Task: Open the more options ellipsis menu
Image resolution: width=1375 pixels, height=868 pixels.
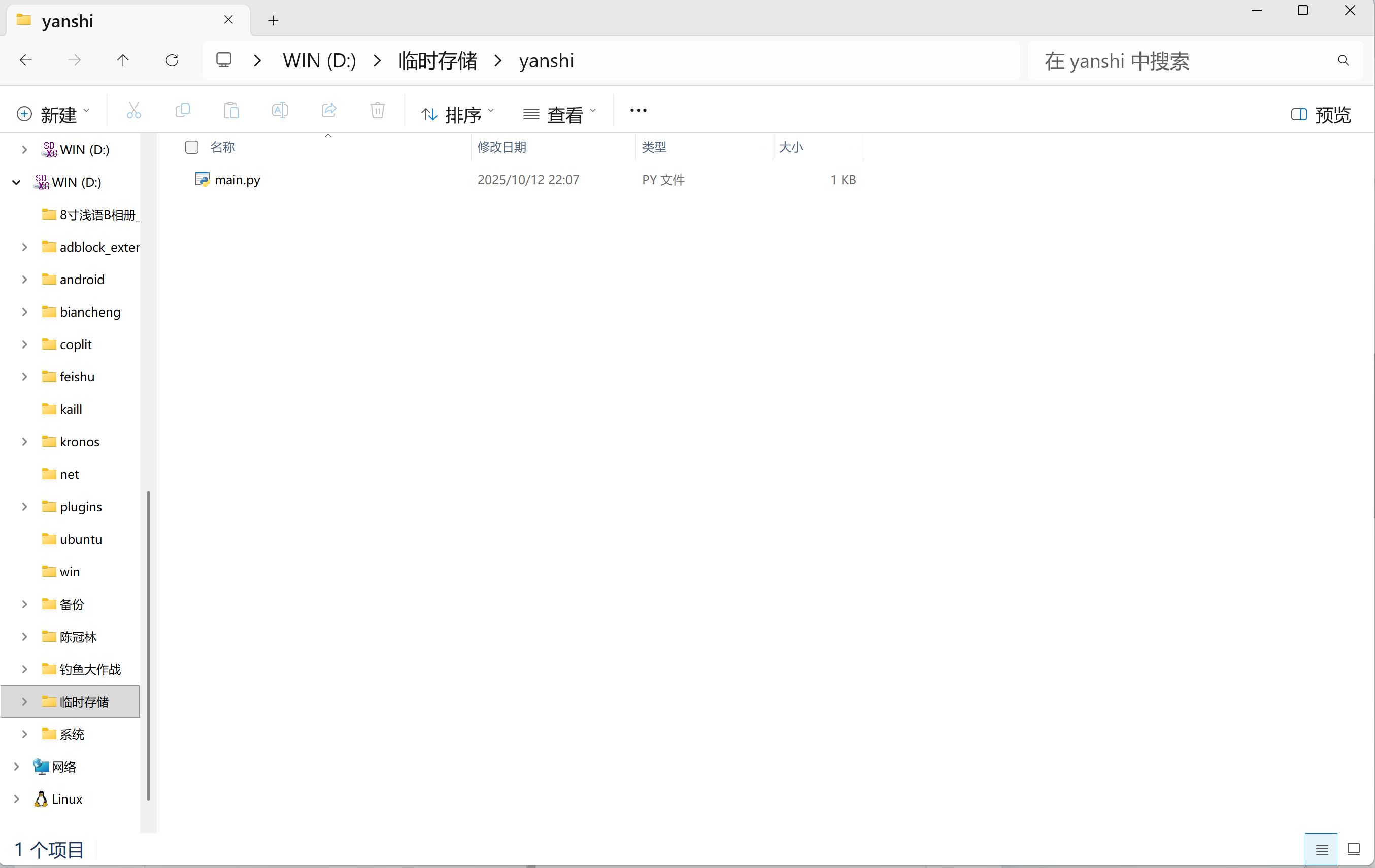Action: [x=638, y=111]
